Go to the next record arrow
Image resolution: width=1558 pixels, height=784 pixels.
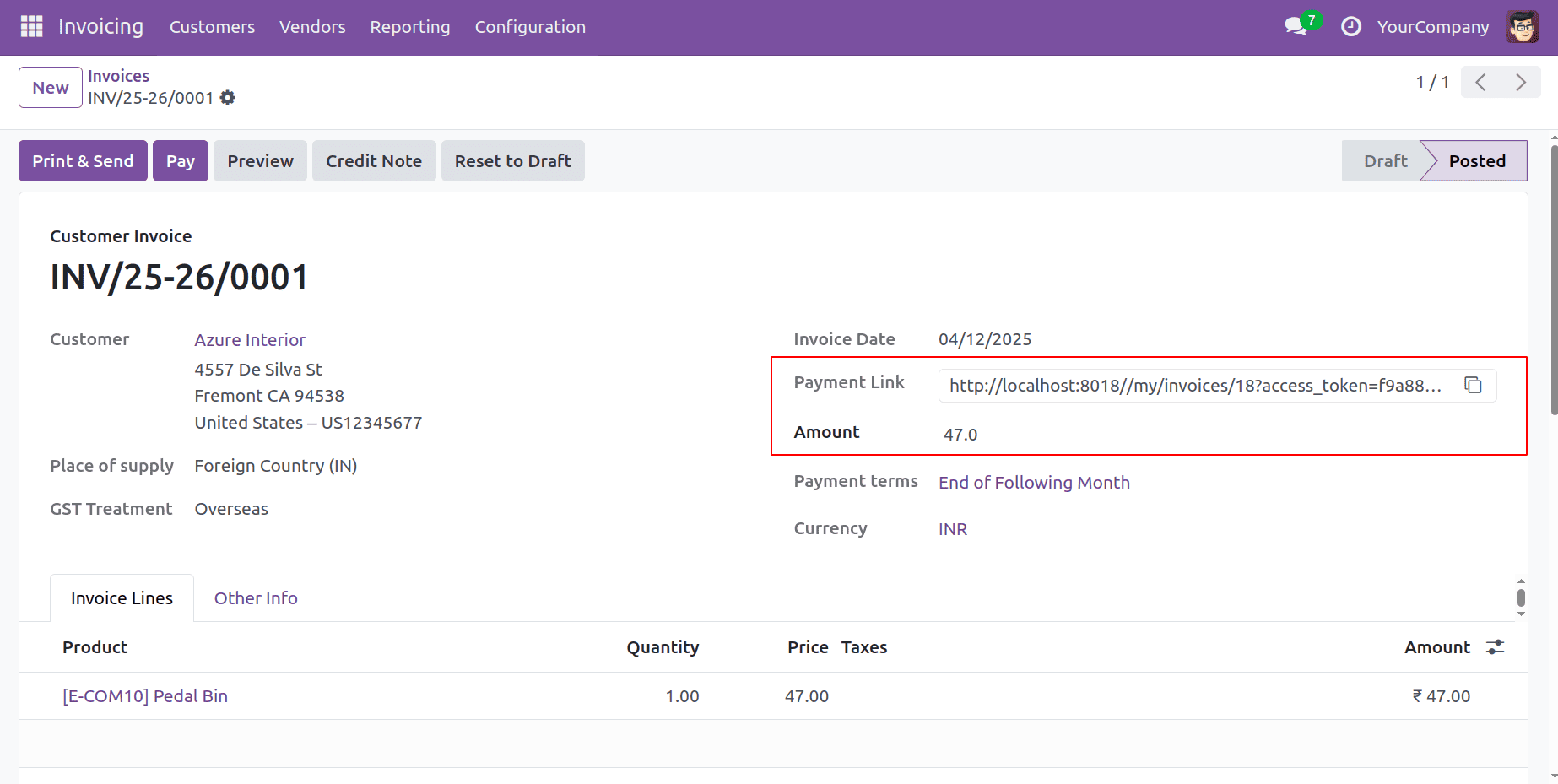(x=1521, y=82)
